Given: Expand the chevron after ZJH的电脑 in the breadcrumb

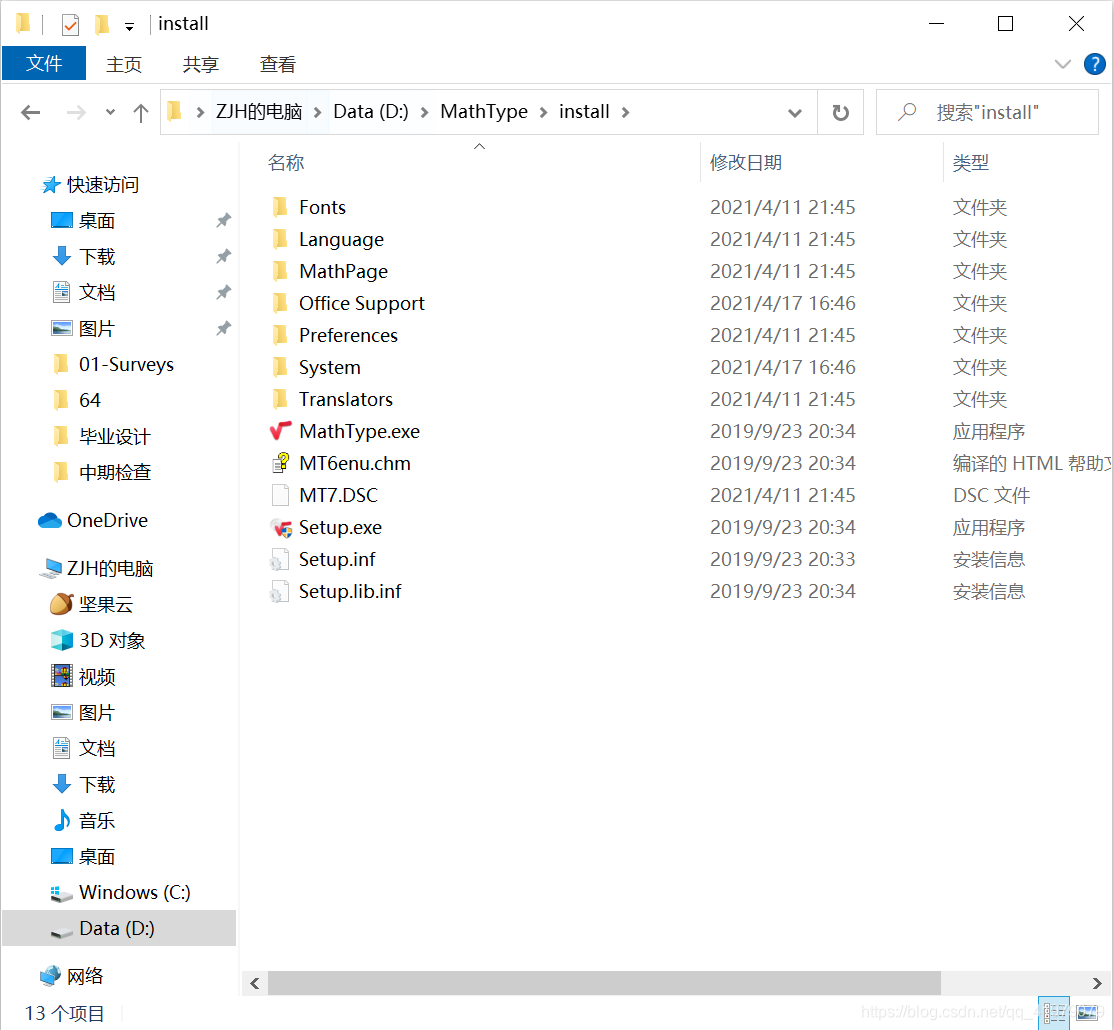Looking at the screenshot, I should pyautogui.click(x=318, y=112).
